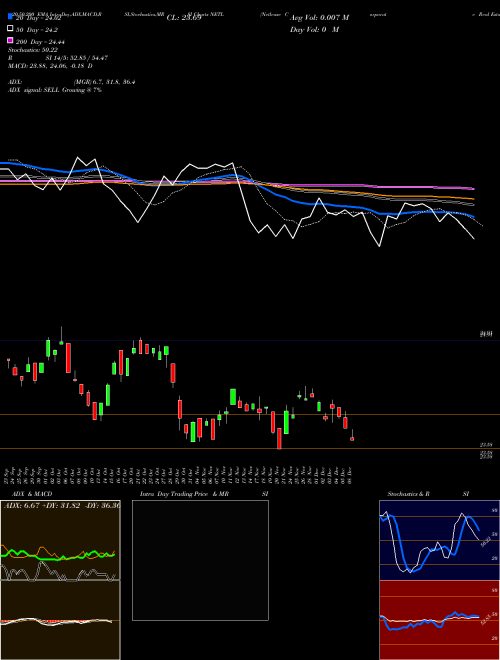Click the date labels axis under candles
This screenshot has width=500, height=660.
[x=179, y=476]
